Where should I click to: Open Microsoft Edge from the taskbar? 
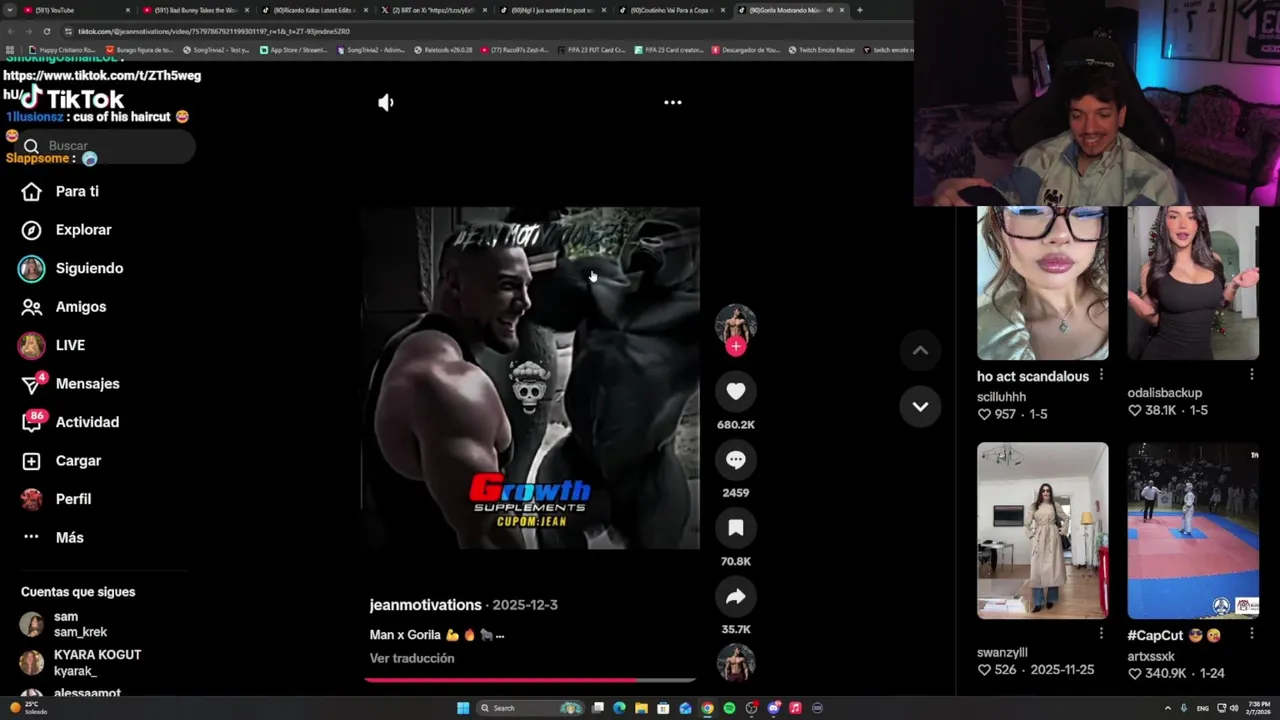pyautogui.click(x=619, y=708)
